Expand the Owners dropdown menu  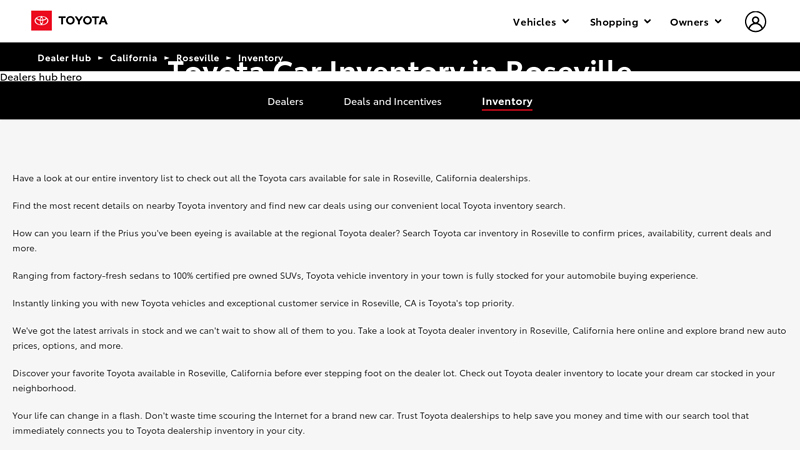(696, 22)
